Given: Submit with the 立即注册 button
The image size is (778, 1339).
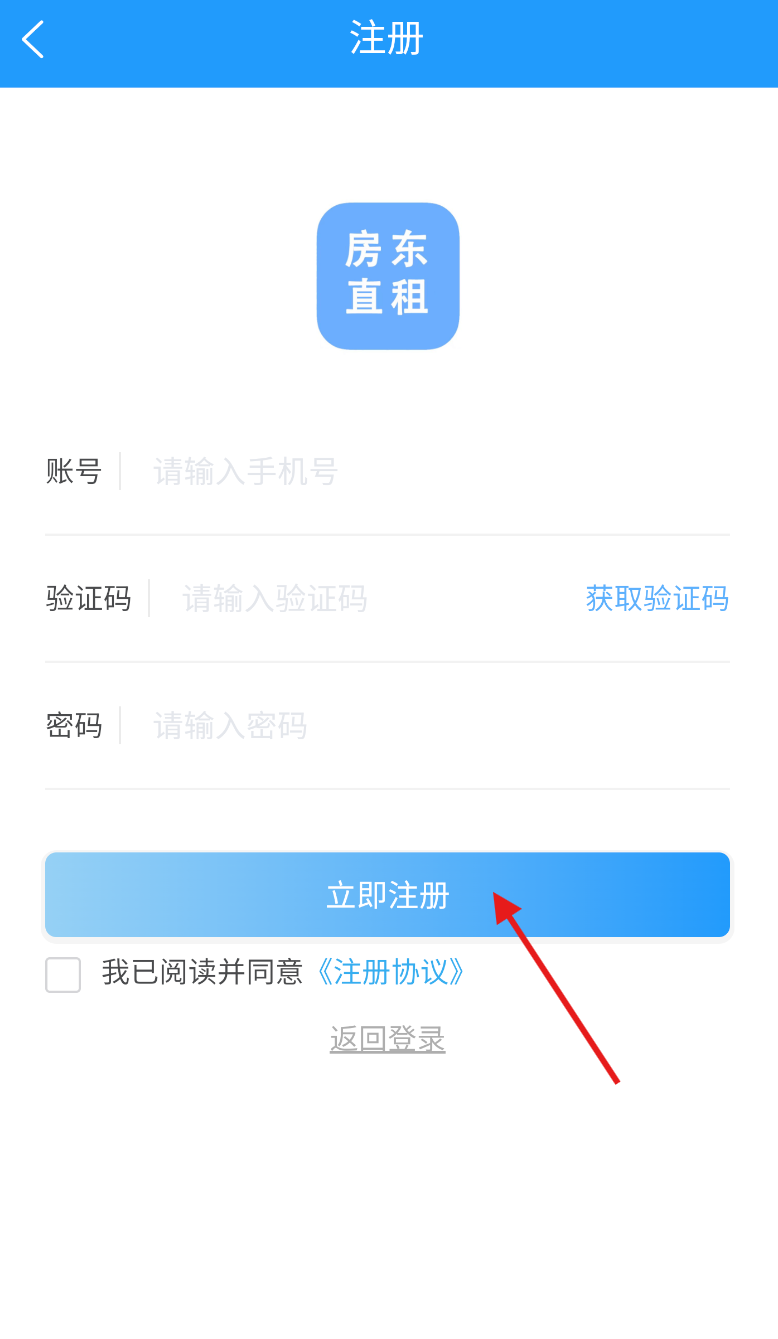Looking at the screenshot, I should click(x=388, y=895).
